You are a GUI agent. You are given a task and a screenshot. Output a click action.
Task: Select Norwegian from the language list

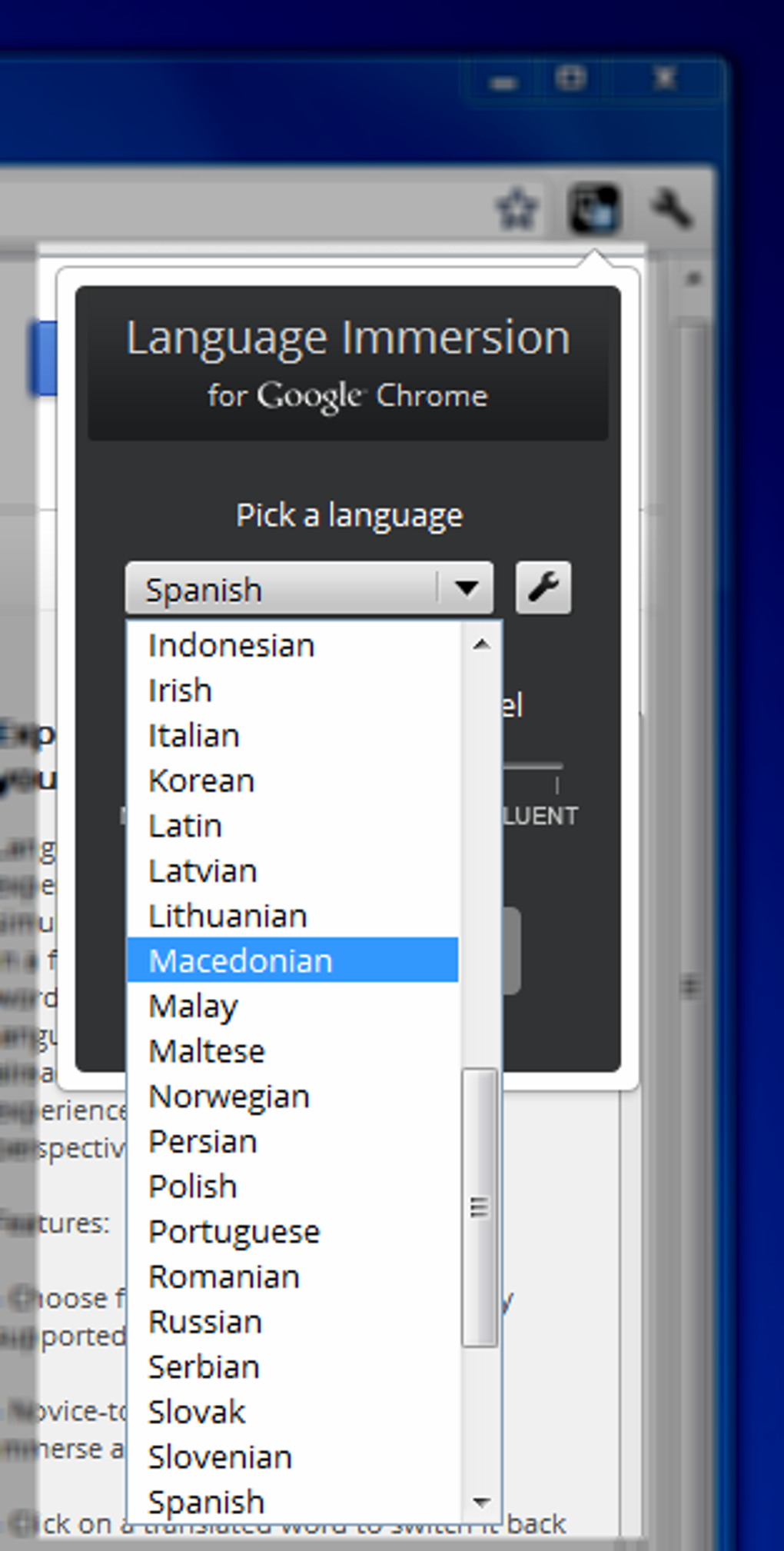point(229,1097)
